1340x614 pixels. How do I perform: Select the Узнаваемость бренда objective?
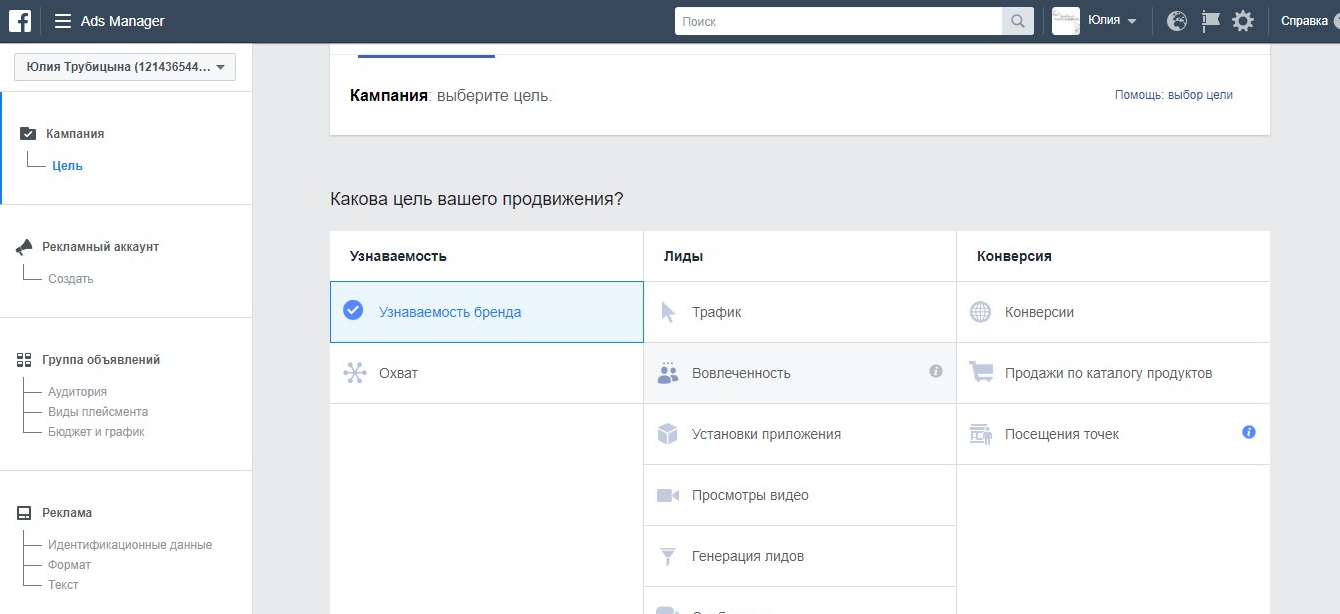(x=449, y=312)
